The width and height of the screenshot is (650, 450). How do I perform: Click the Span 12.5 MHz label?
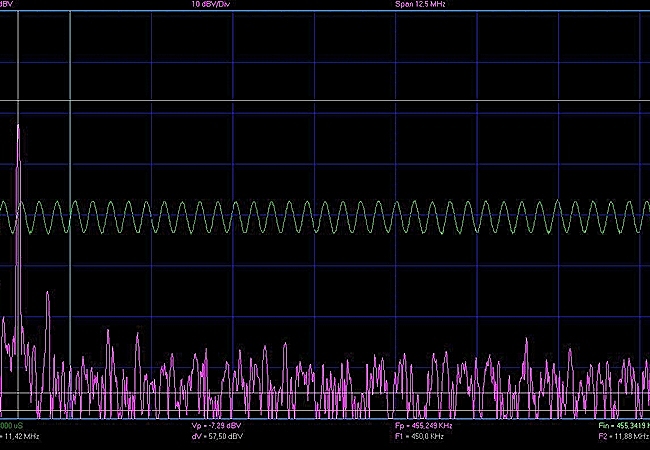pyautogui.click(x=421, y=5)
